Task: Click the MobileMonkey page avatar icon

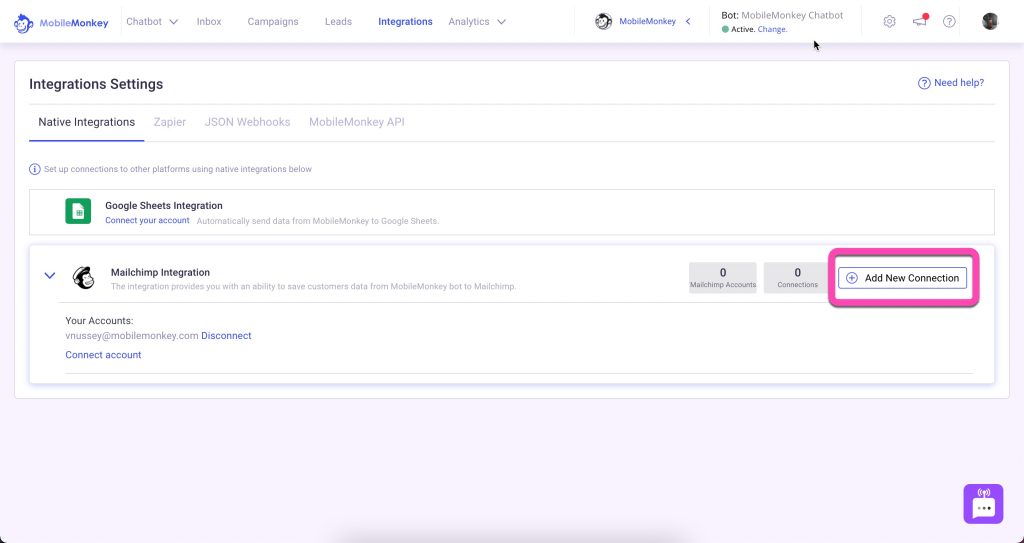Action: [603, 22]
